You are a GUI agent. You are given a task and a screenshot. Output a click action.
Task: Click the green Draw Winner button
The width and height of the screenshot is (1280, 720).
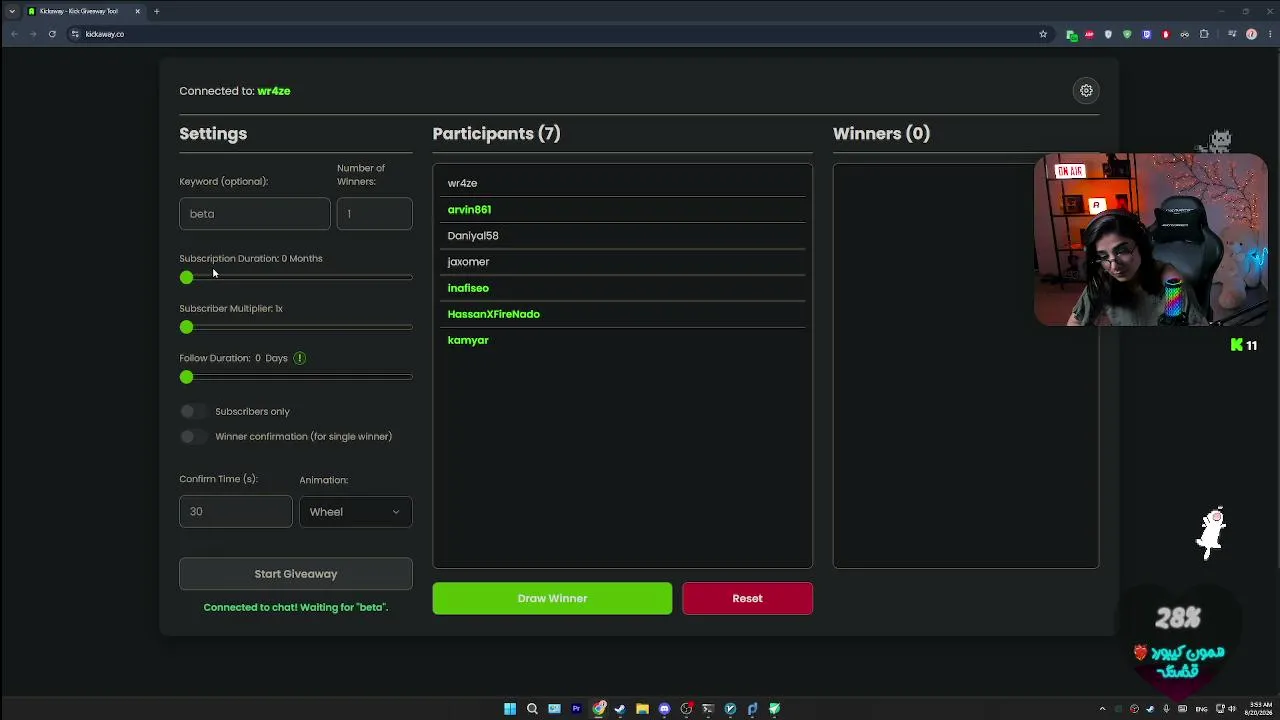552,598
